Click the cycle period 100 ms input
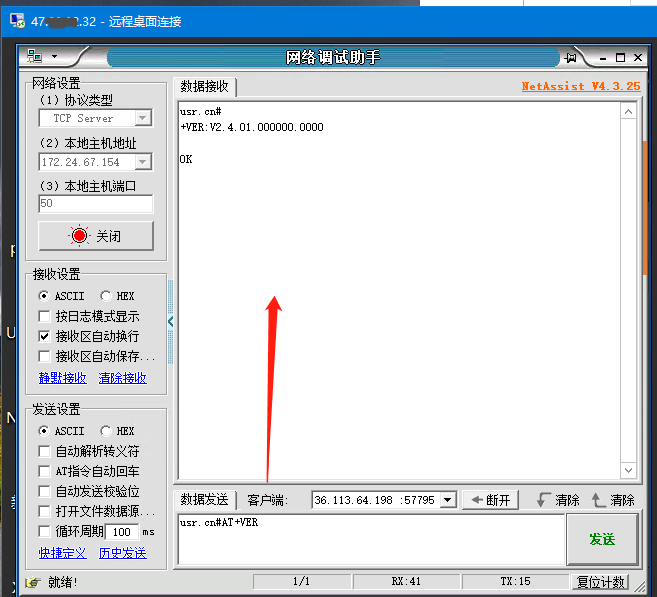657x597 pixels. (122, 532)
